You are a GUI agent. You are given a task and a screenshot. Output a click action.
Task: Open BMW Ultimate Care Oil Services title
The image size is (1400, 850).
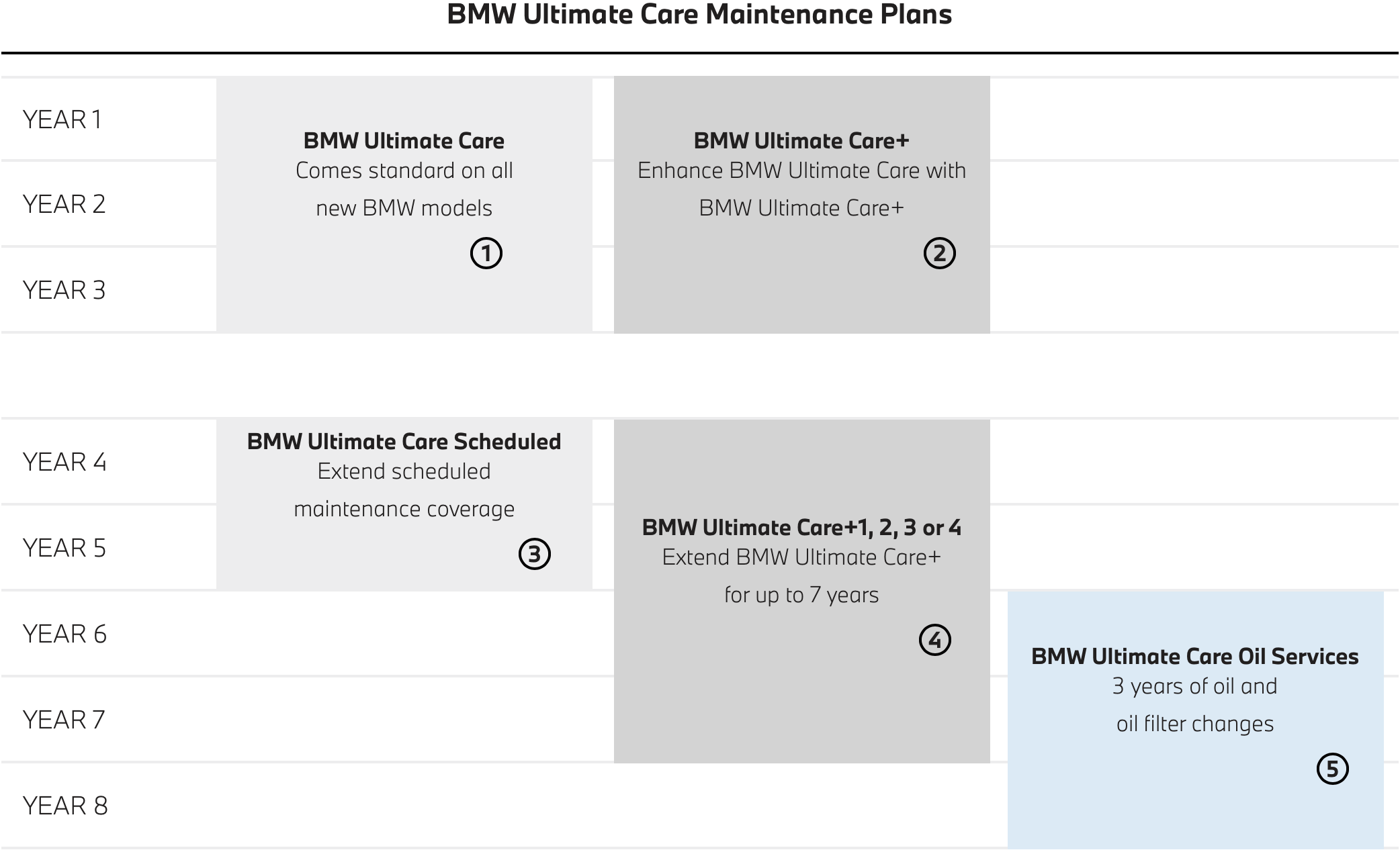(x=1194, y=657)
